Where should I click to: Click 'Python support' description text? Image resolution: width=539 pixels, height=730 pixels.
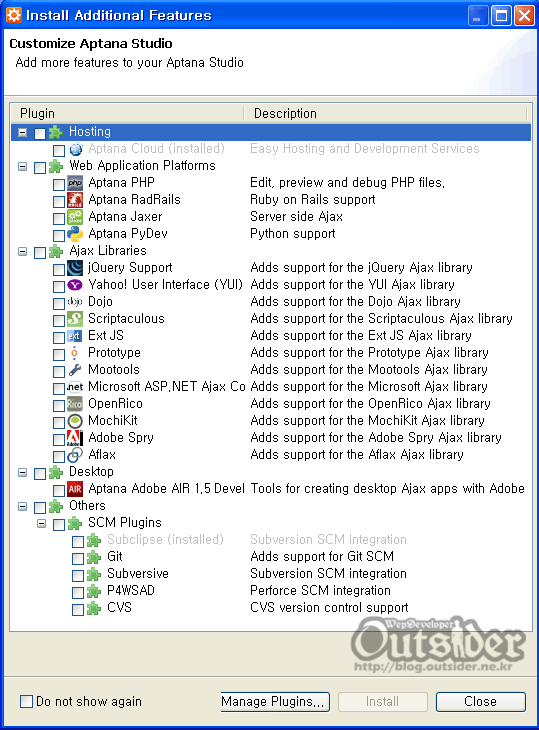(x=293, y=234)
